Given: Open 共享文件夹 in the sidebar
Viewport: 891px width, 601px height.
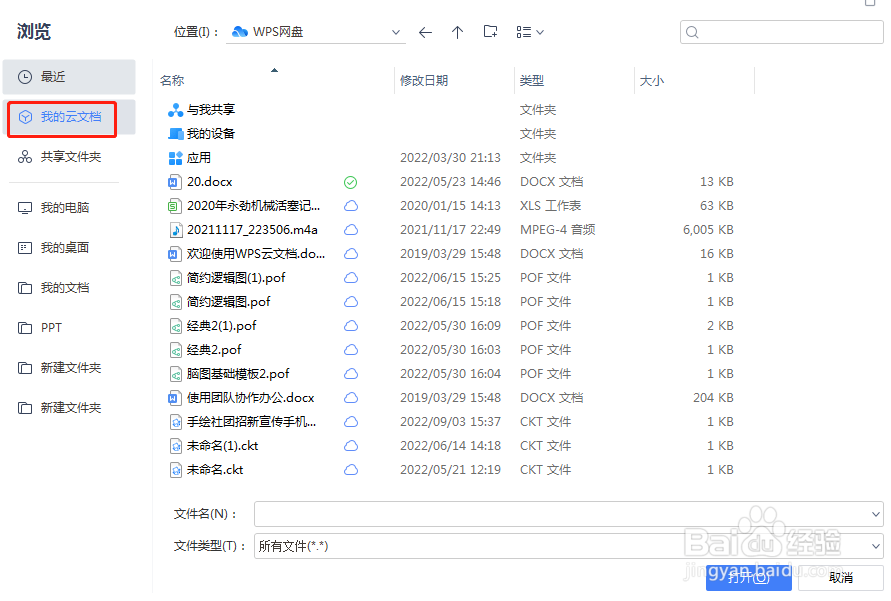Looking at the screenshot, I should coord(69,157).
